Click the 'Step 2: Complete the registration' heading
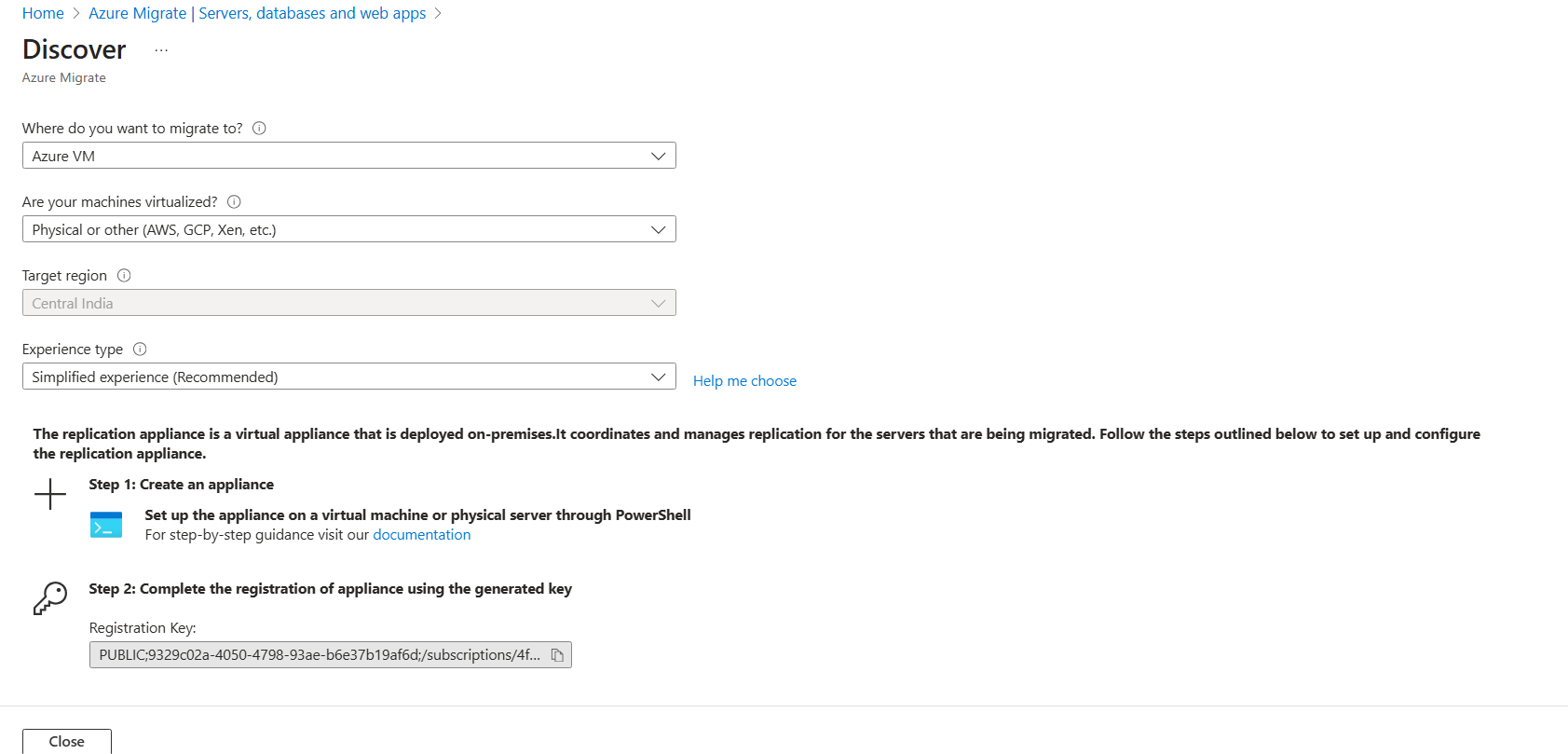The height and width of the screenshot is (754, 1568). (331, 589)
